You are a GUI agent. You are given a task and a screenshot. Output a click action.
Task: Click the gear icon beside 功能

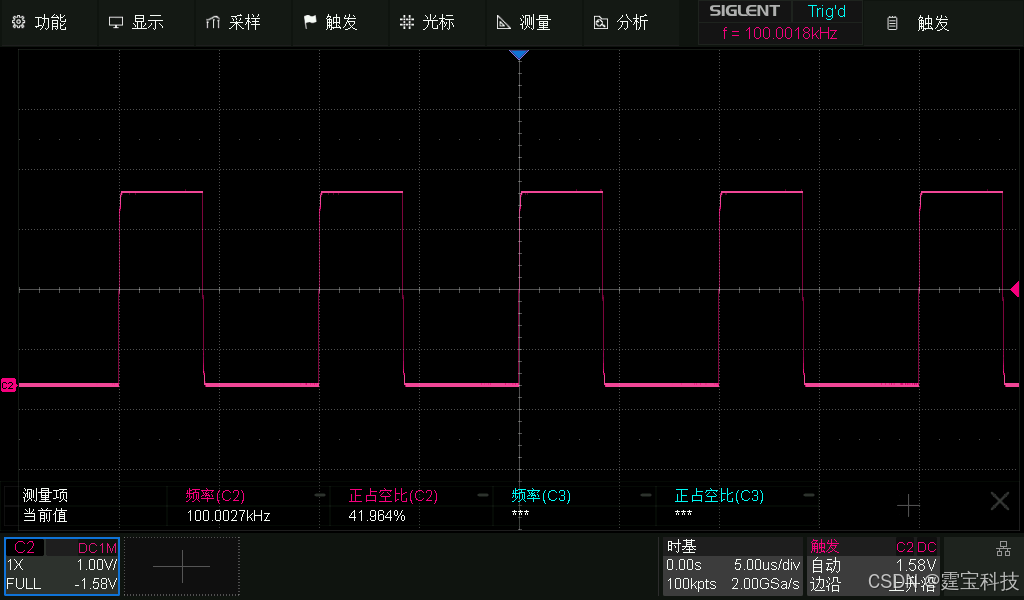[x=18, y=22]
